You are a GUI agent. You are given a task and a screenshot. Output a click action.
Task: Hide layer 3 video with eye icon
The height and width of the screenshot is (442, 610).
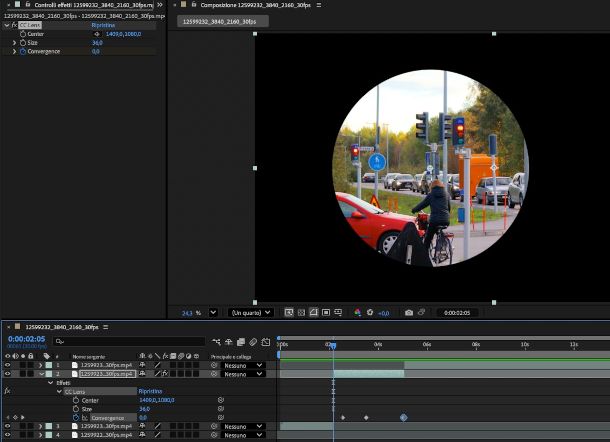point(7,426)
